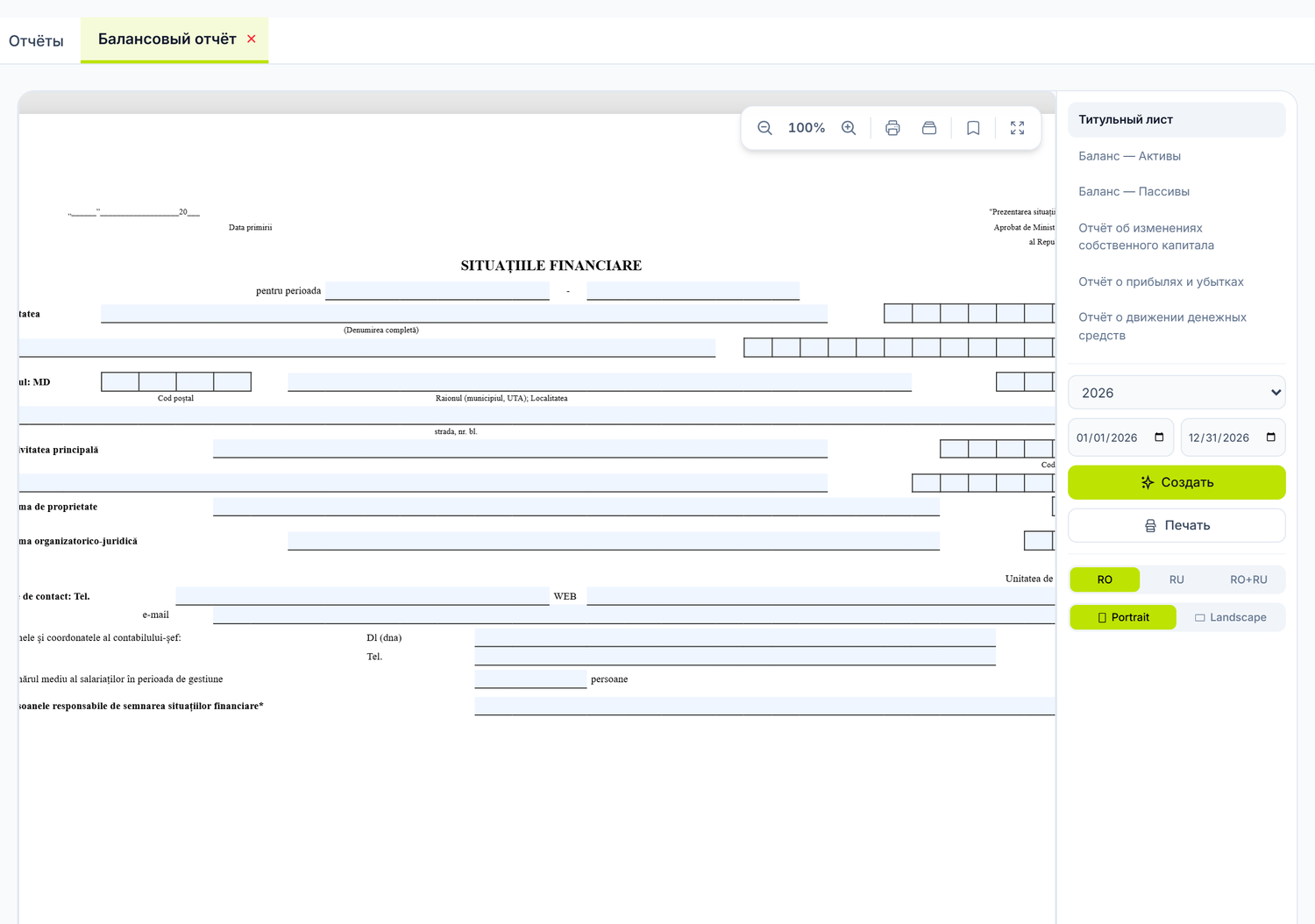The height and width of the screenshot is (924, 1315).
Task: Click the Denumirea completă input field
Action: 464,314
